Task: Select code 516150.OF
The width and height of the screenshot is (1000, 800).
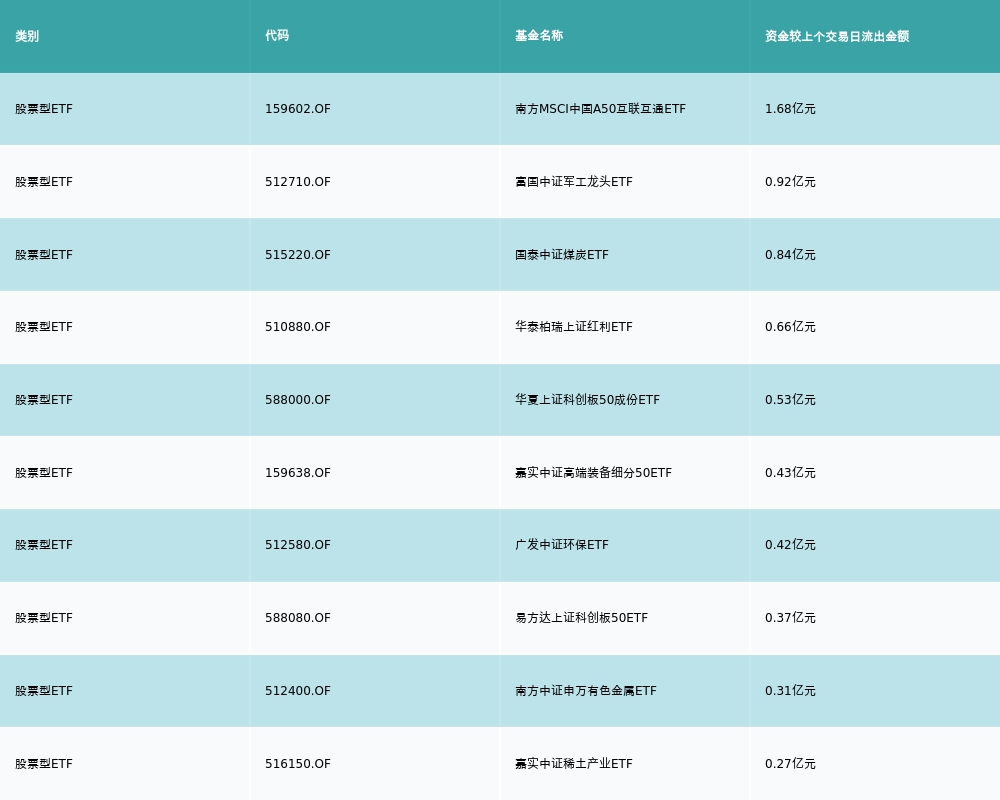Action: [x=298, y=764]
